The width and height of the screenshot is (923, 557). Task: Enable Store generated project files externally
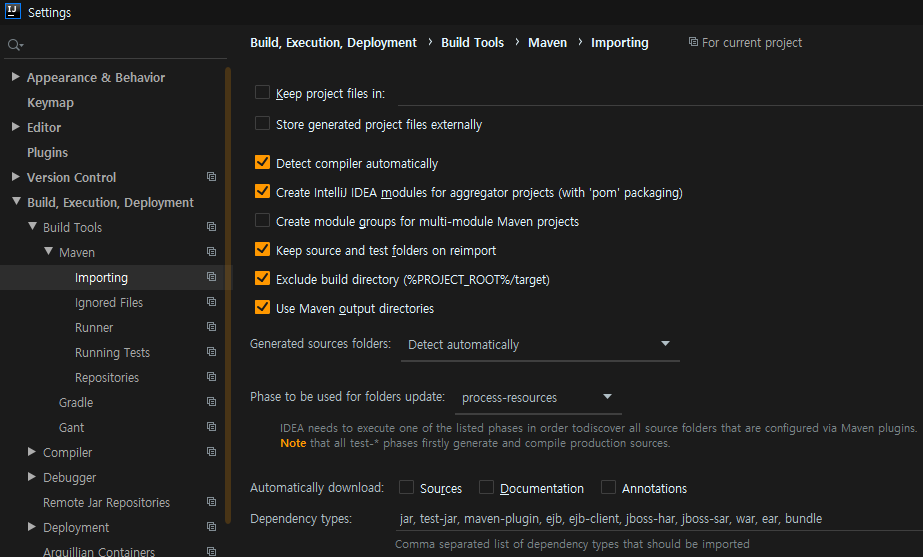(x=263, y=124)
